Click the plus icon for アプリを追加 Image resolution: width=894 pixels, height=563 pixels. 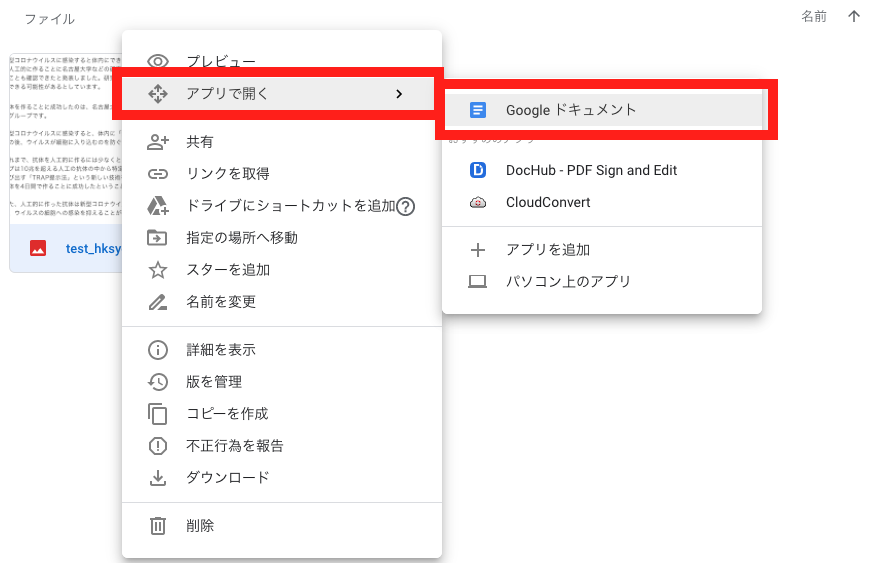pyautogui.click(x=478, y=250)
